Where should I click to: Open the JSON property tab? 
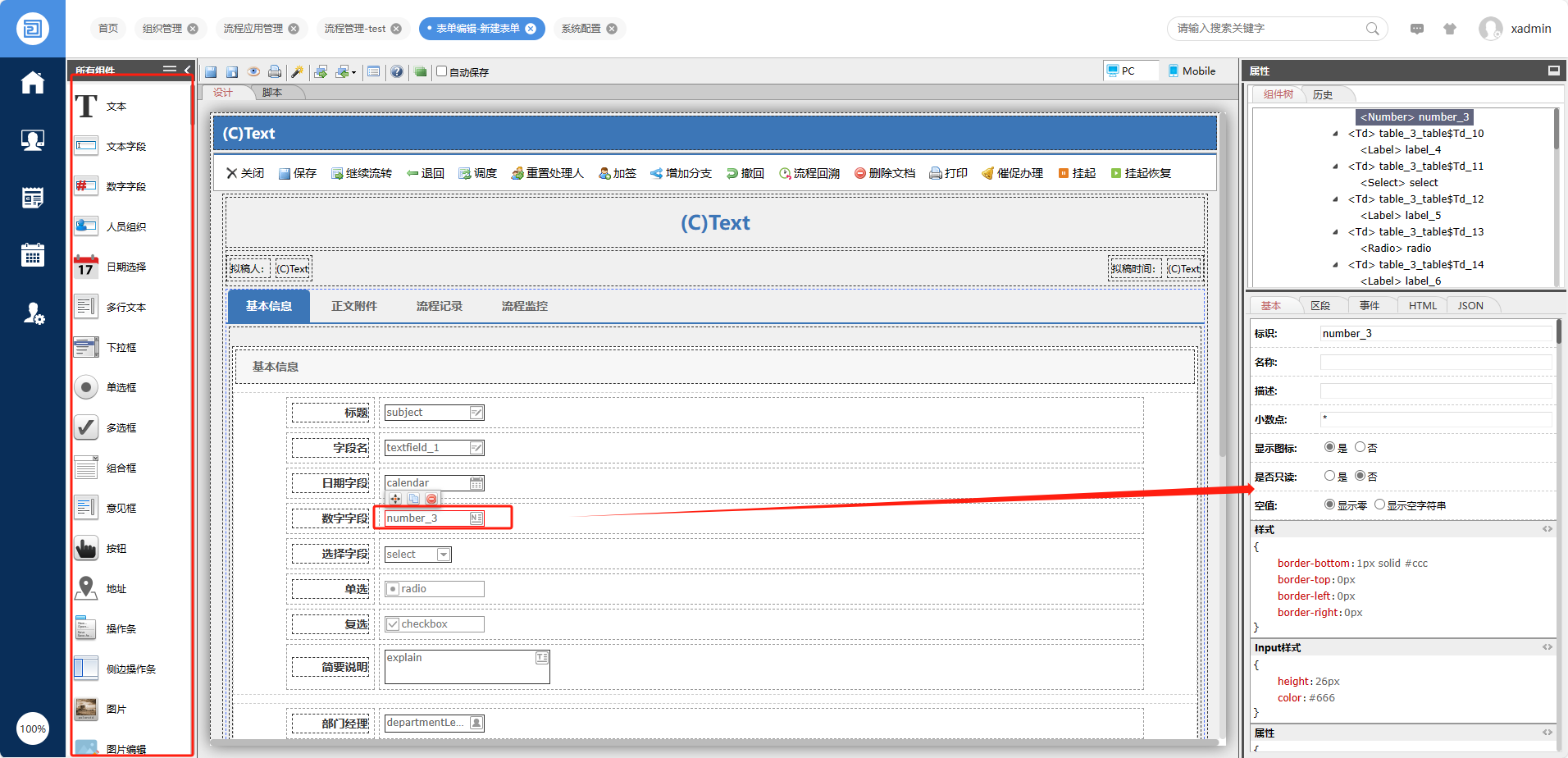point(1470,306)
